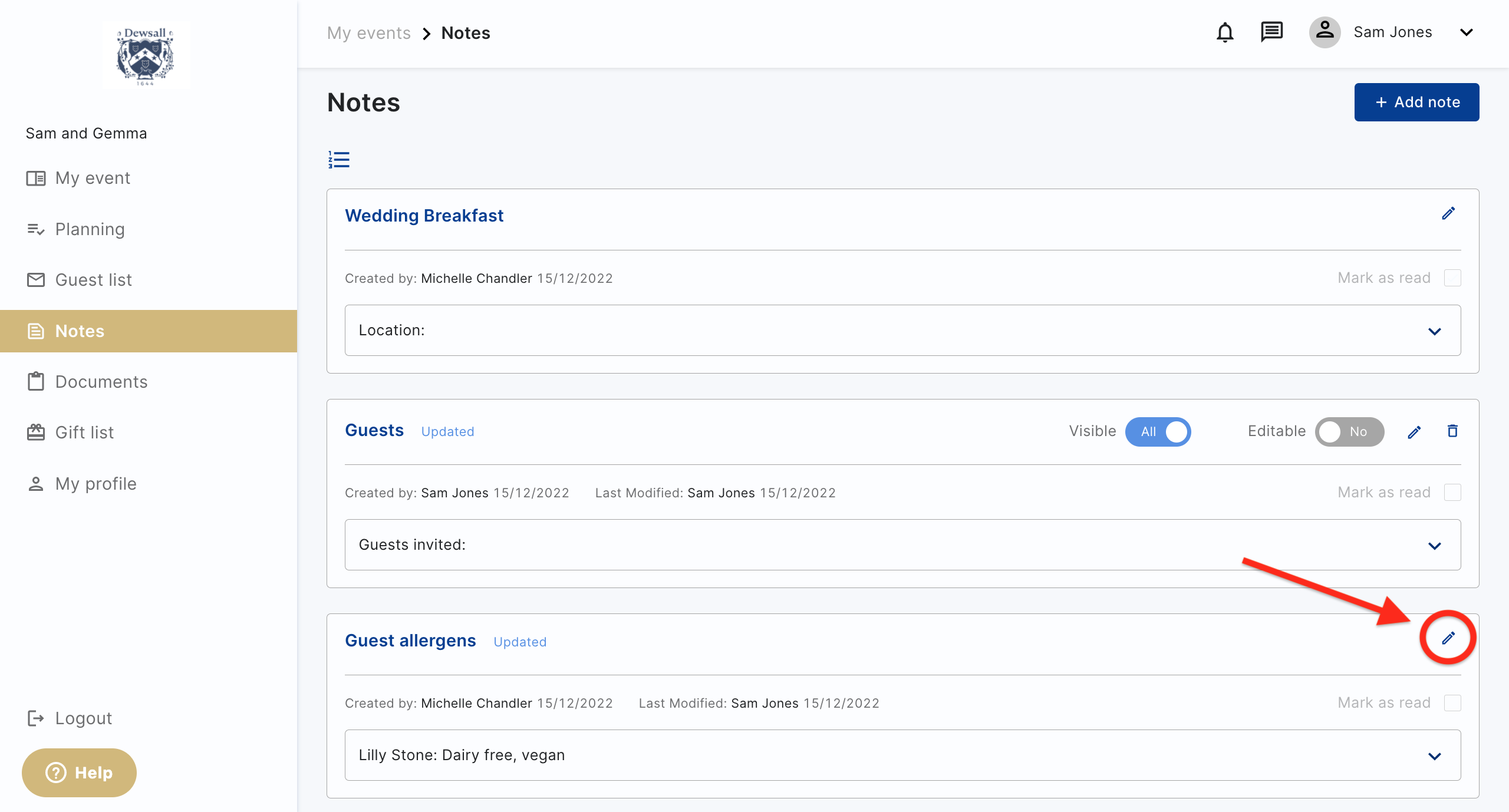Open the Guest allergens note title
Screen dimensions: 1509x812
click(x=410, y=641)
